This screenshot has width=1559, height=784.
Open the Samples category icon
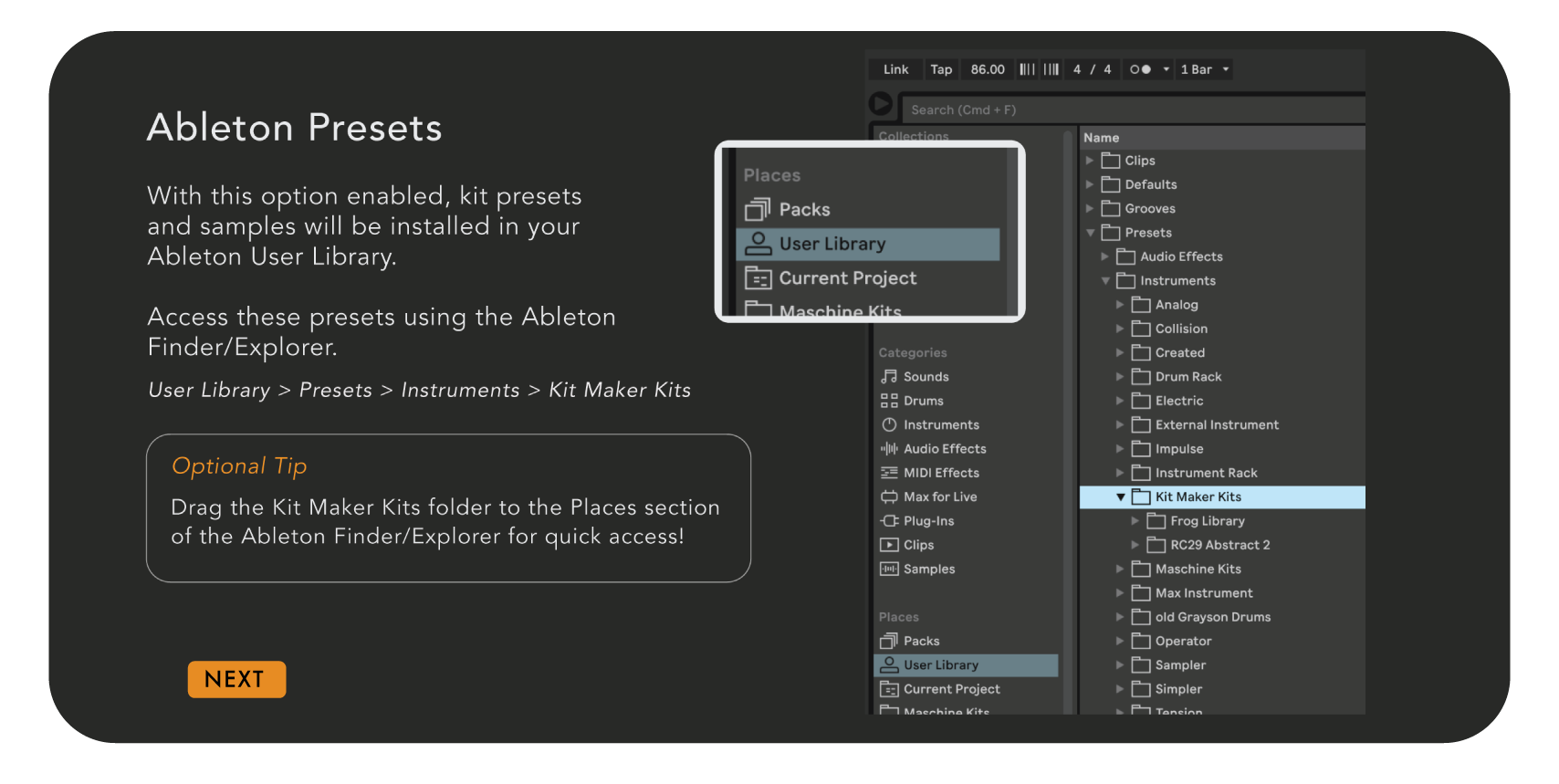click(889, 569)
